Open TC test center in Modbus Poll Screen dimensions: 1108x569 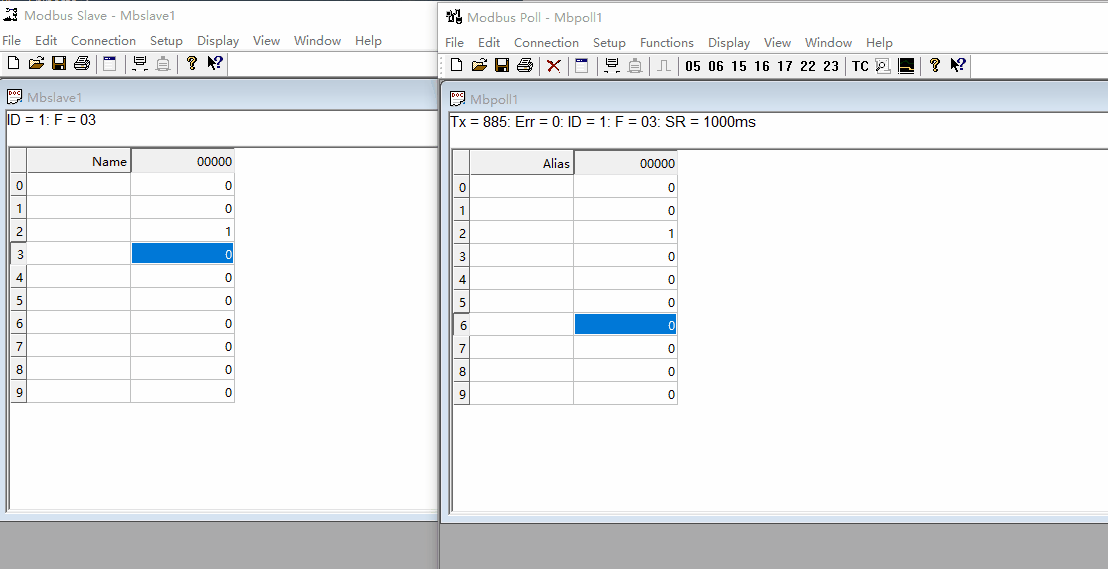860,67
